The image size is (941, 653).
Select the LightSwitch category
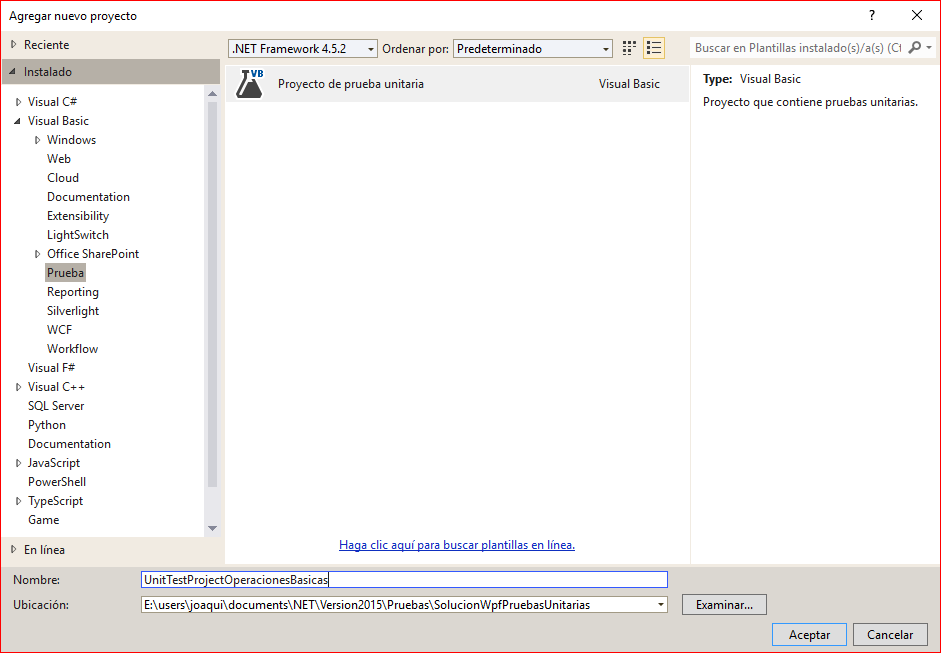coord(78,235)
